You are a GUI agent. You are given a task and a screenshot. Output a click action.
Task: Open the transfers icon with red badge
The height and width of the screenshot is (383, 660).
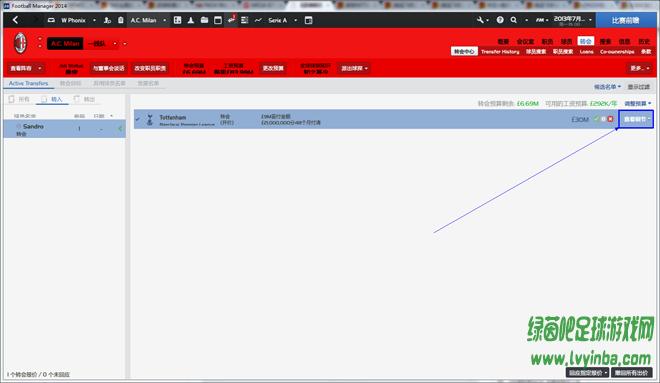click(231, 20)
